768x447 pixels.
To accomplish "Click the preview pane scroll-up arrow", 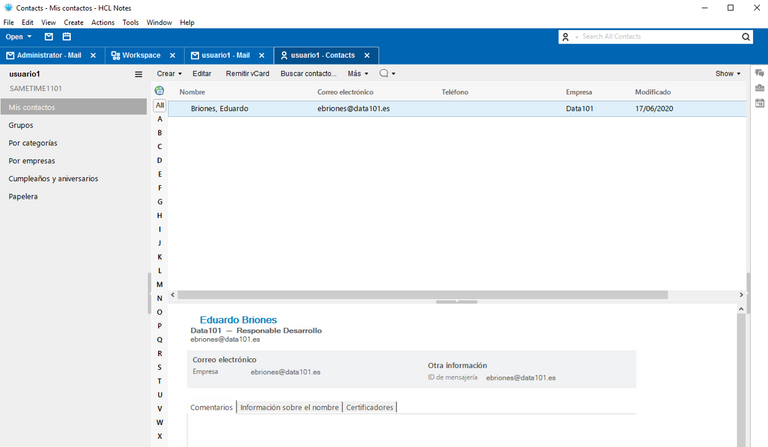I will 741,309.
